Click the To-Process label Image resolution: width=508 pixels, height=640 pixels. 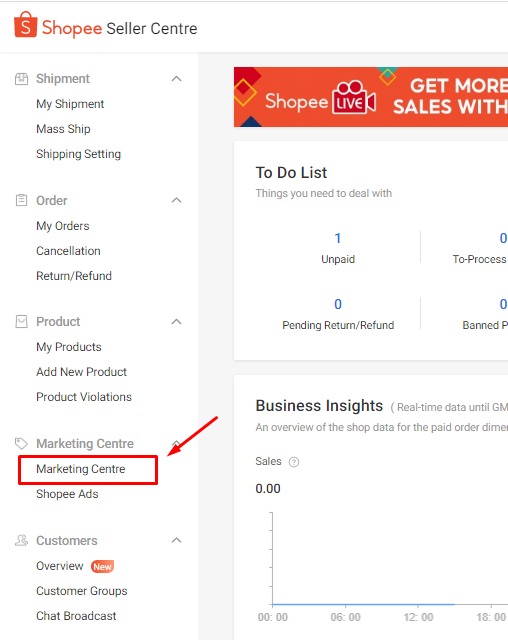pyautogui.click(x=479, y=259)
